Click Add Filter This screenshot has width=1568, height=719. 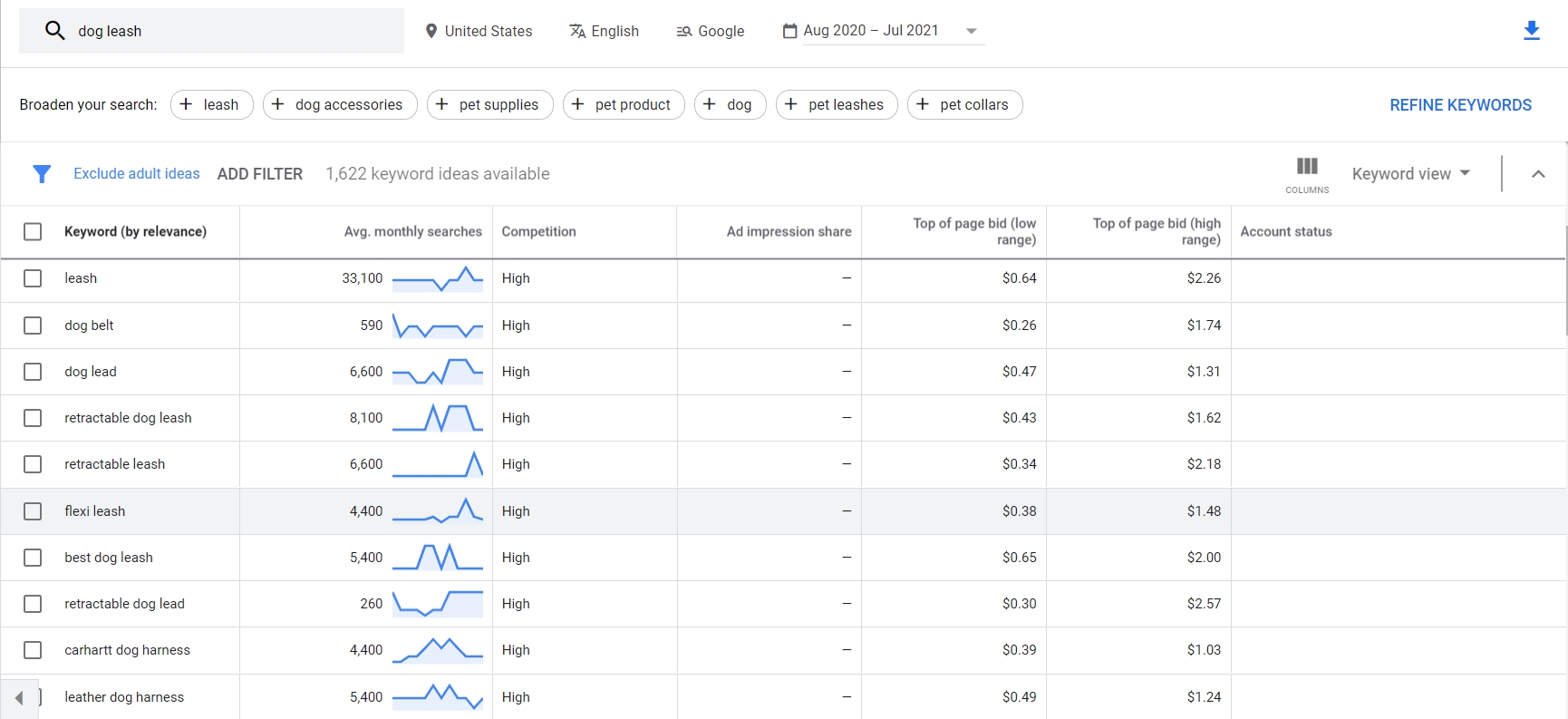click(x=260, y=174)
